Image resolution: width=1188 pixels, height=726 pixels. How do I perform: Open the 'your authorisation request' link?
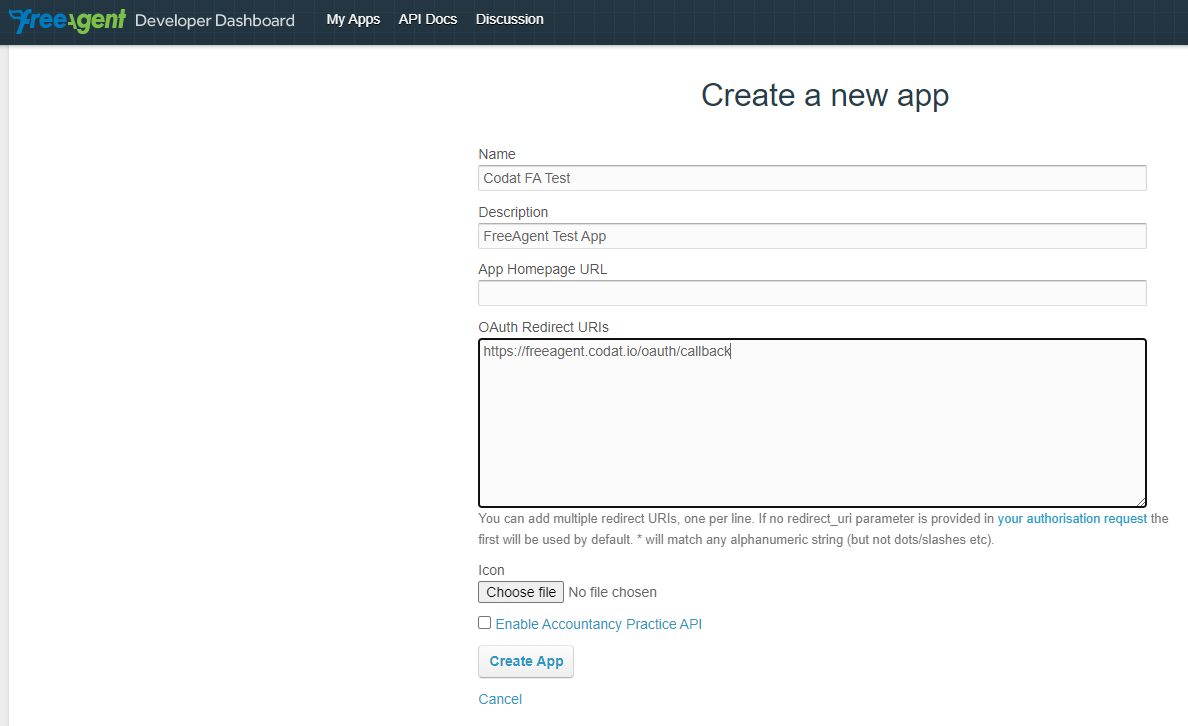click(x=1072, y=519)
